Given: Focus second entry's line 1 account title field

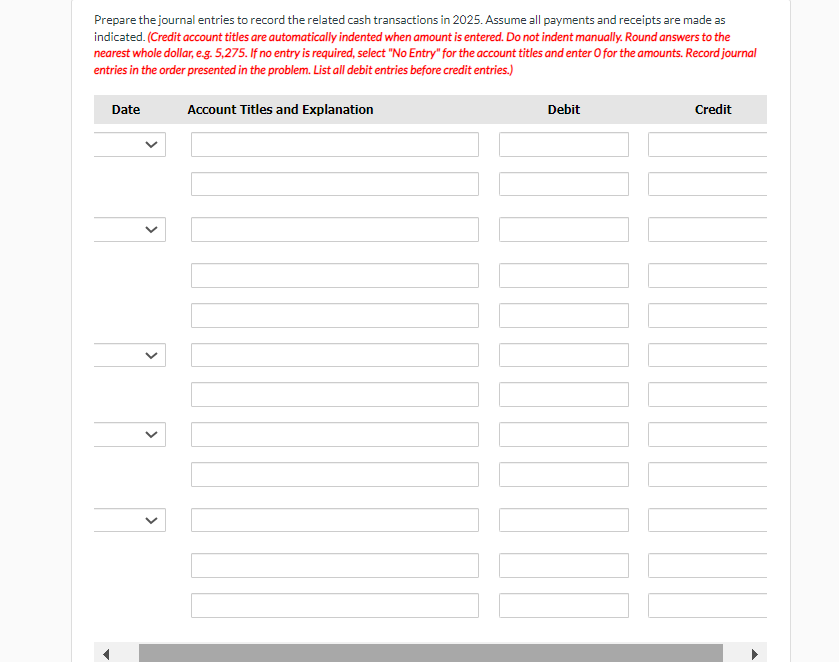Looking at the screenshot, I should tap(335, 230).
